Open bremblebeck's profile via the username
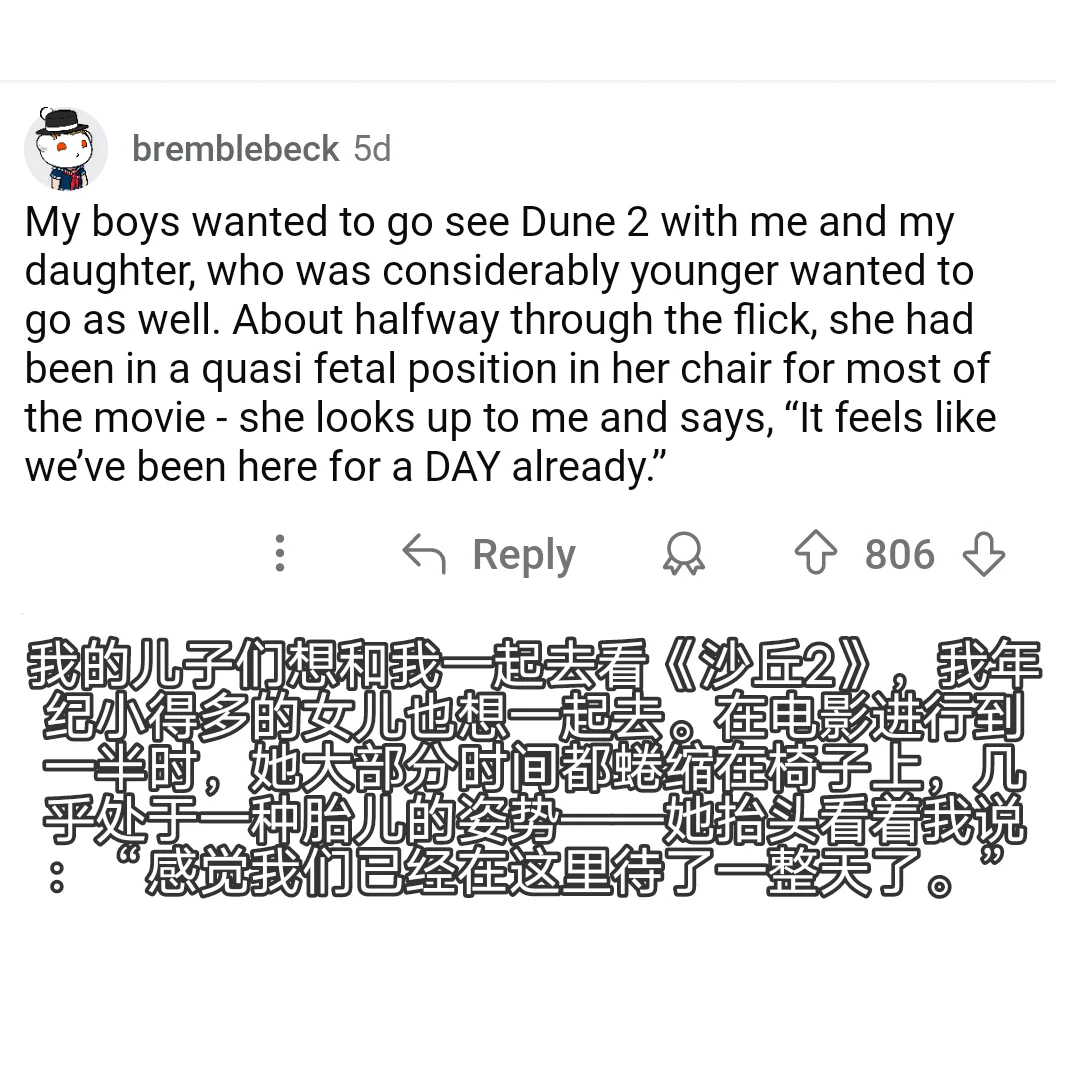 (236, 149)
